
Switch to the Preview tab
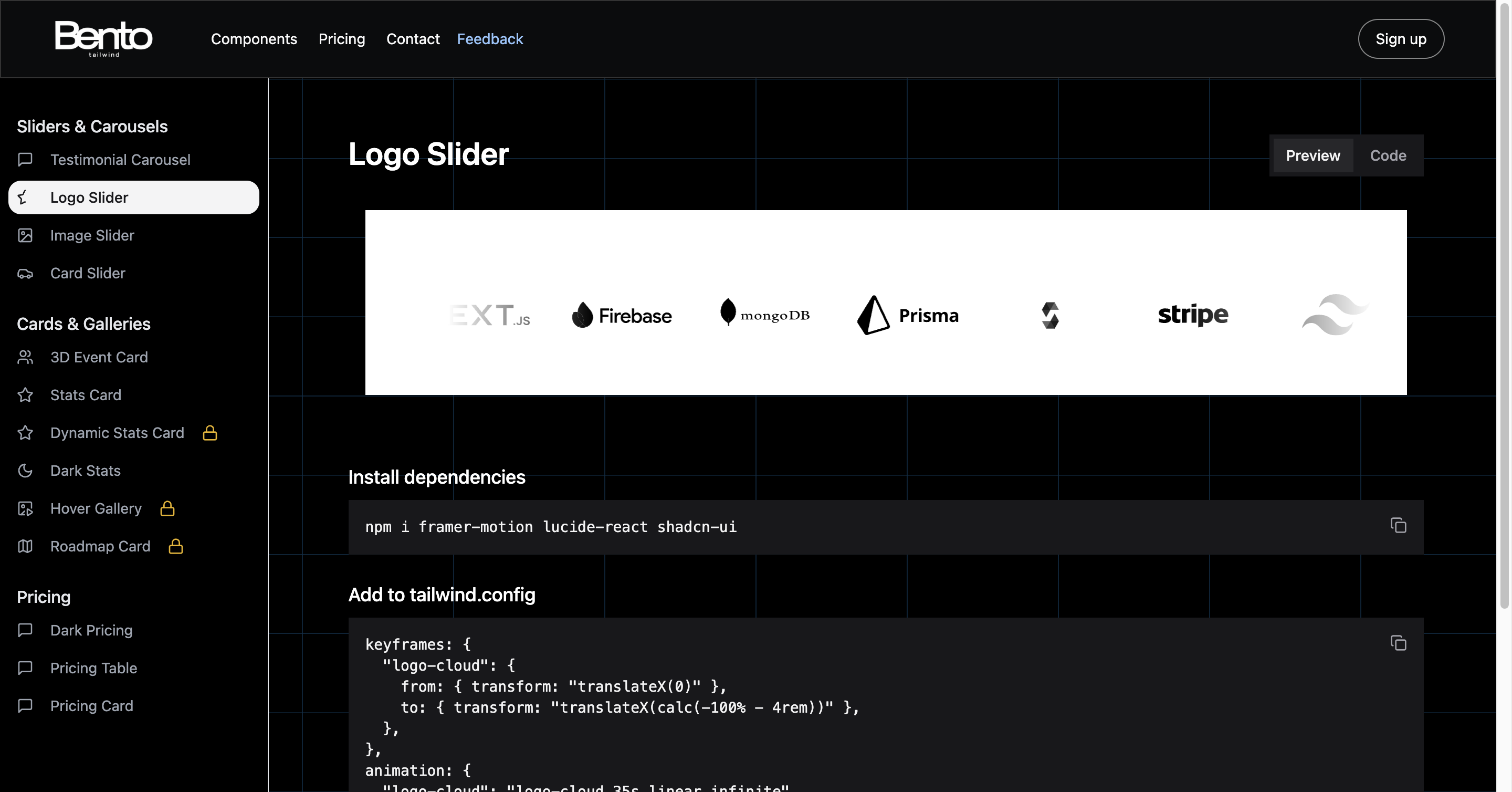pyautogui.click(x=1313, y=155)
